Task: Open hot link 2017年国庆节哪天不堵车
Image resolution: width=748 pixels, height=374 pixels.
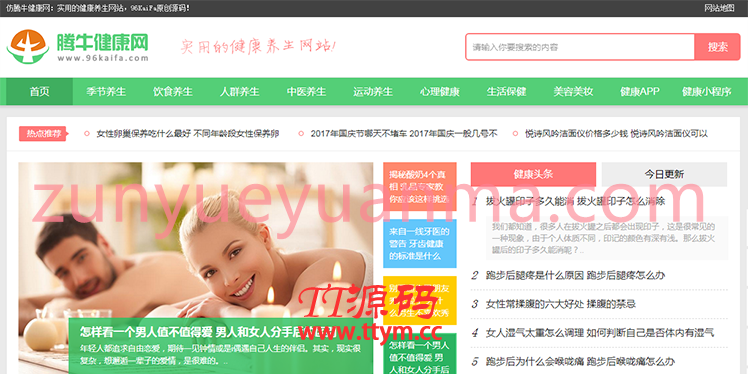Action: pos(404,134)
